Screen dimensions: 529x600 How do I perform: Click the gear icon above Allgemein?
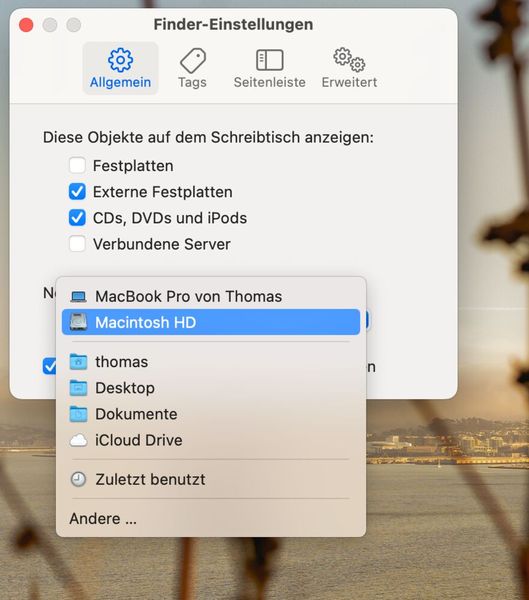(x=120, y=60)
